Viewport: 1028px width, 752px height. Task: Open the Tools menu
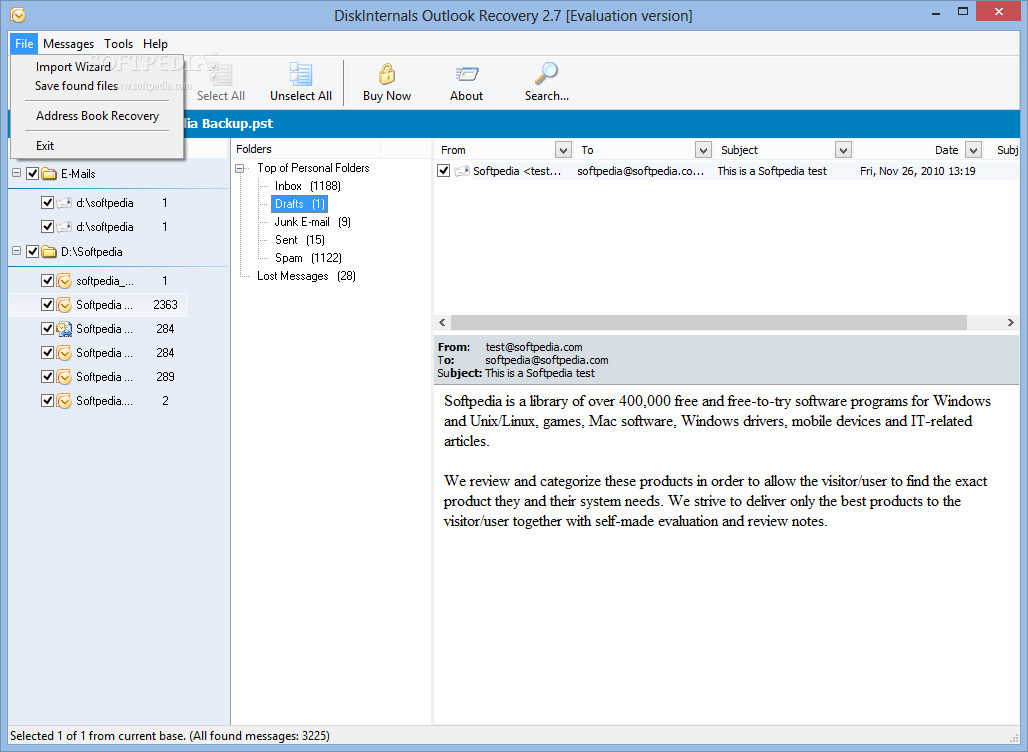(x=118, y=44)
